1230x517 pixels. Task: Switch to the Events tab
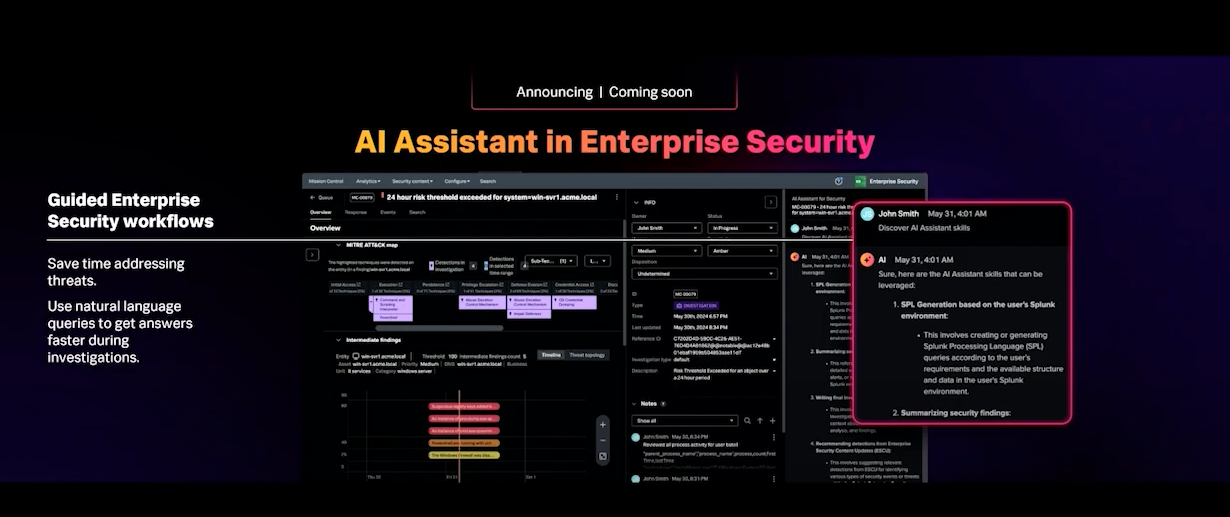pos(388,212)
